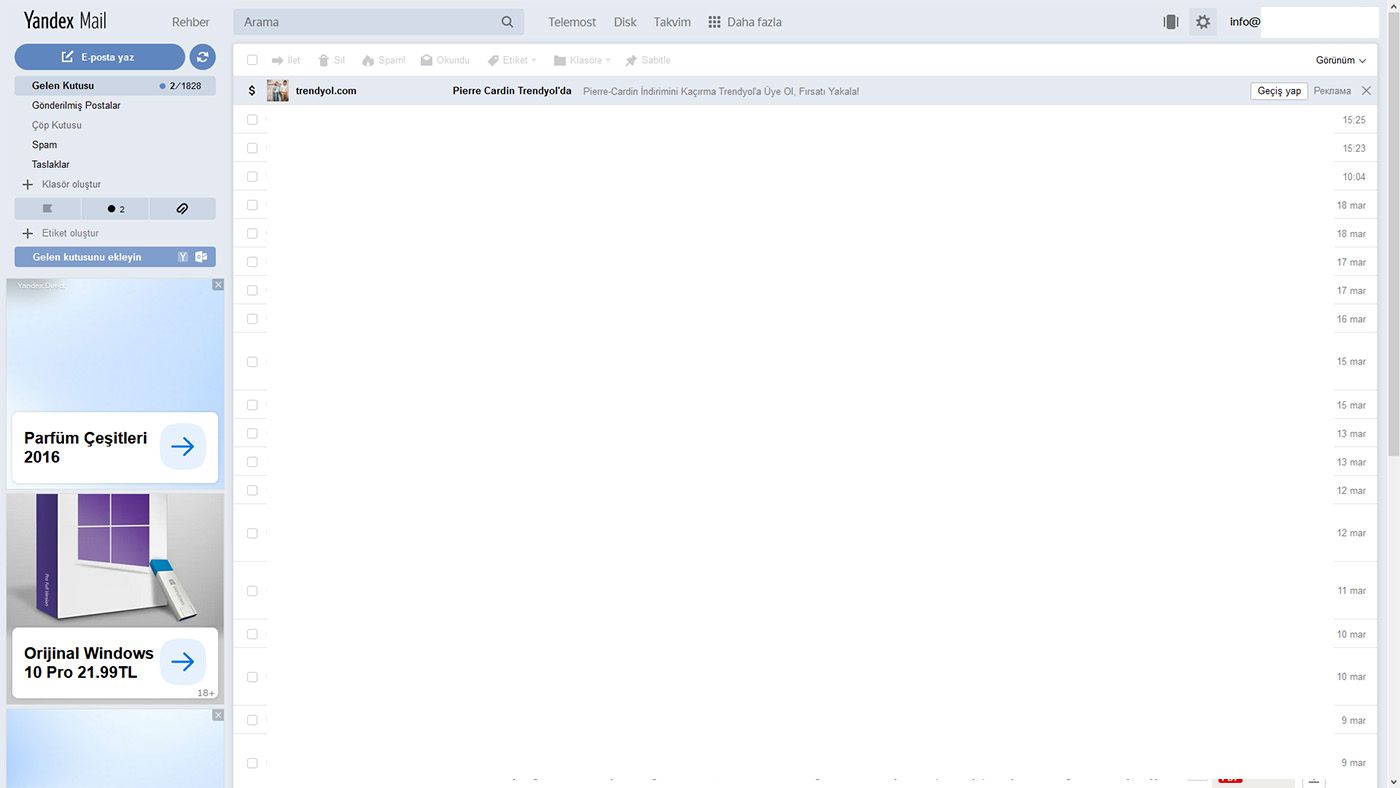Open the themes icon beside the gear
1400x788 pixels.
click(1171, 22)
